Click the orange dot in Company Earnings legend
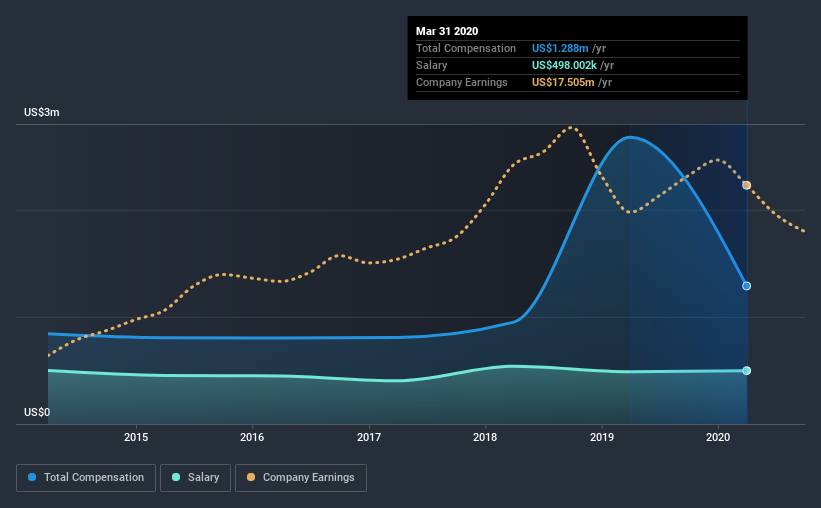Viewport: 821px width, 508px height. [251, 477]
